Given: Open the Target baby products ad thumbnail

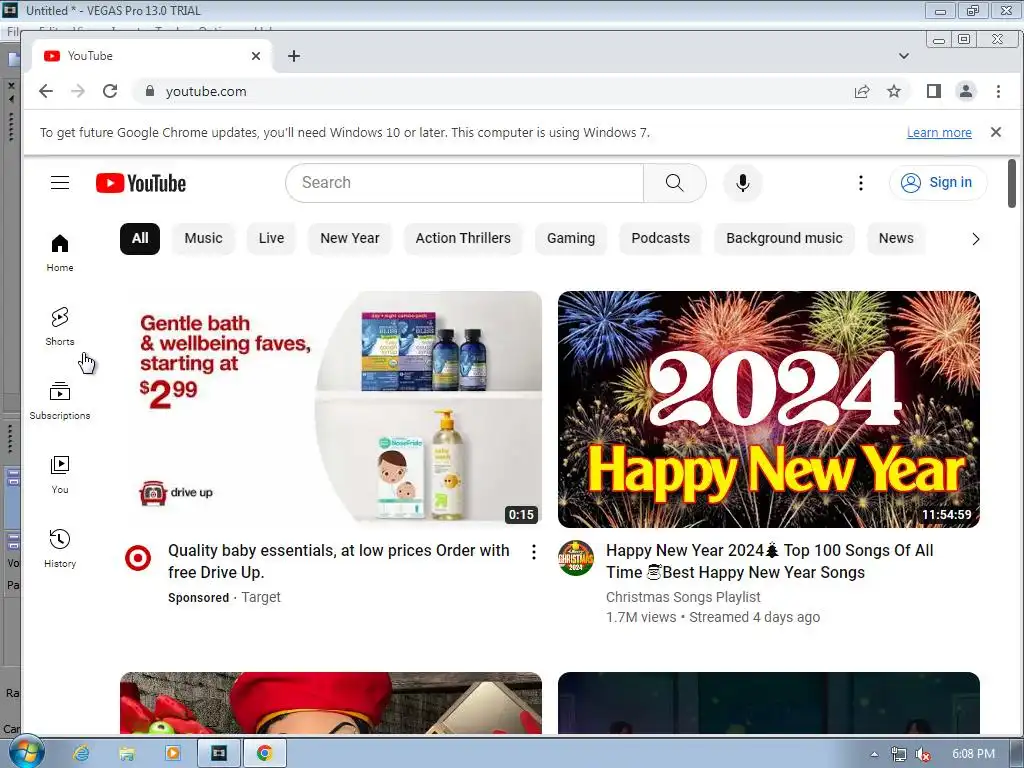Looking at the screenshot, I should (331, 409).
